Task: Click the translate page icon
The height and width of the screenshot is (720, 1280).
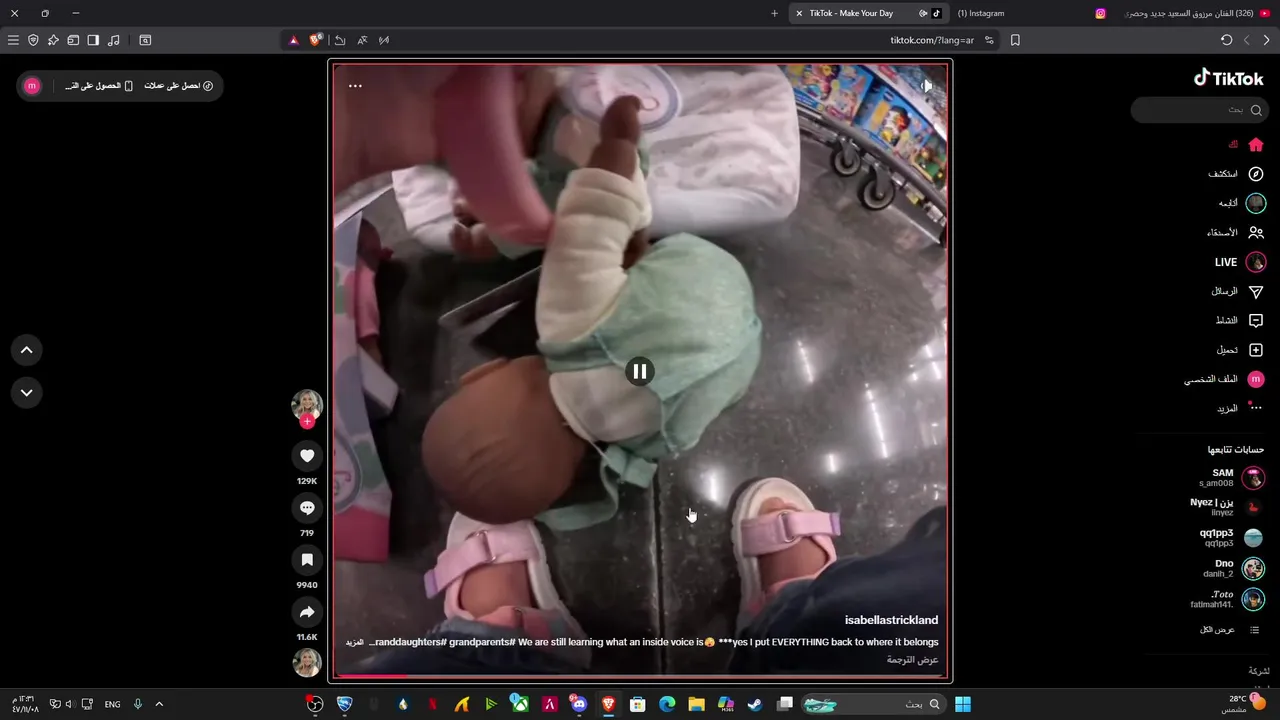Action: pyautogui.click(x=362, y=40)
